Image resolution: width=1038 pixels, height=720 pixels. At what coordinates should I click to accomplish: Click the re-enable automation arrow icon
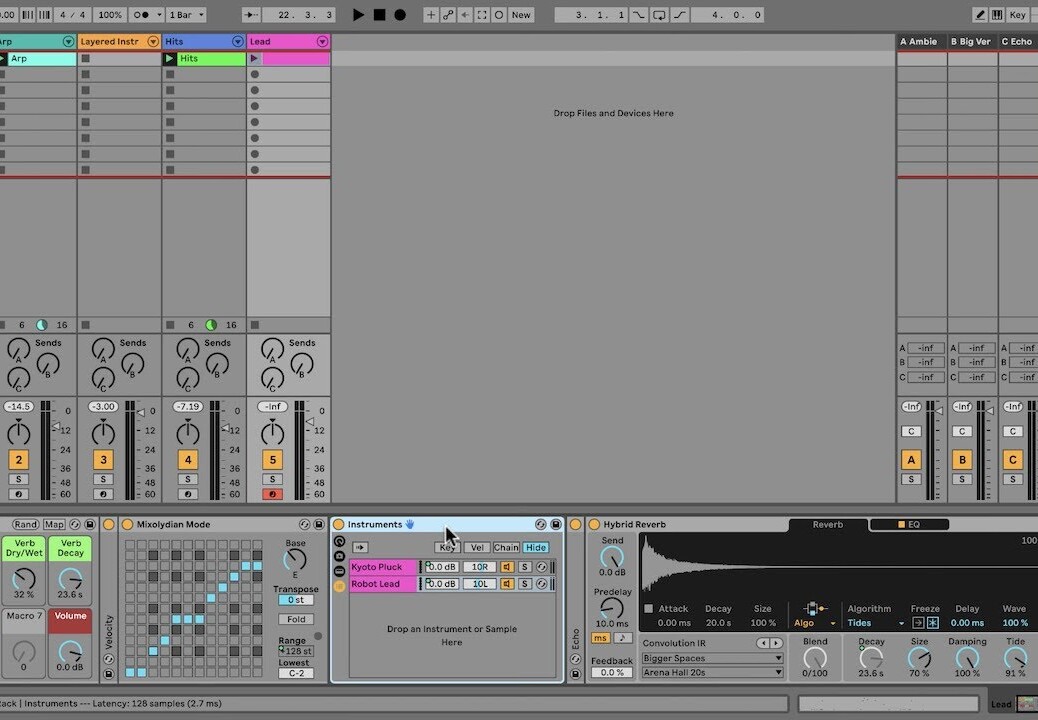465,15
